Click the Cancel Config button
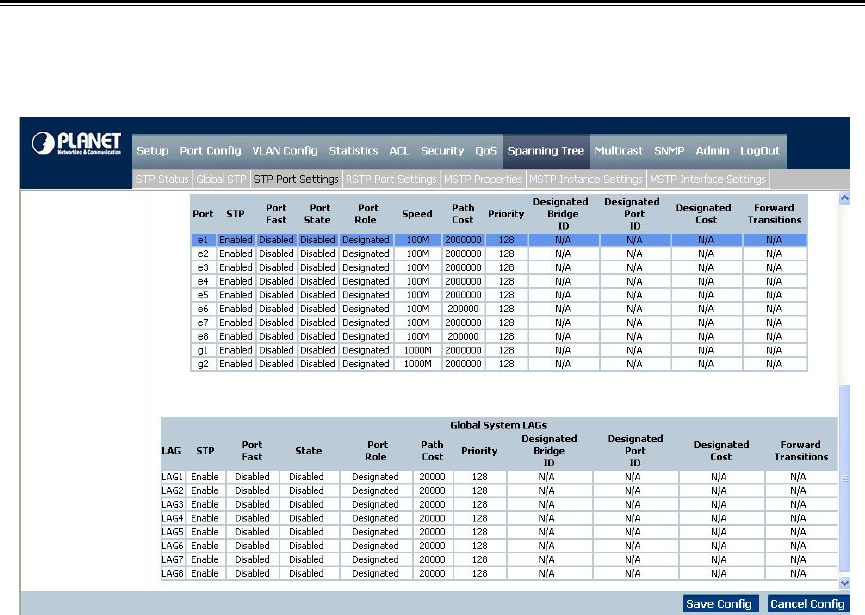The image size is (865, 615). [x=807, y=604]
